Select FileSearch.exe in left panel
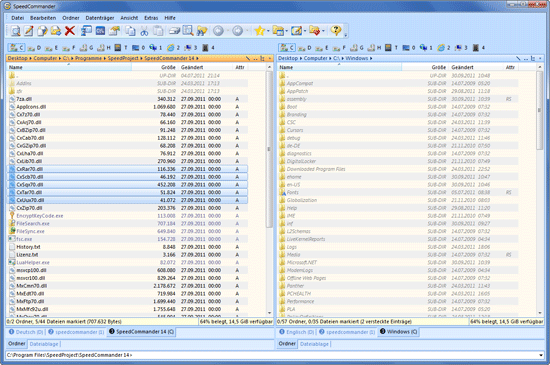The image size is (550, 365). (x=127, y=224)
